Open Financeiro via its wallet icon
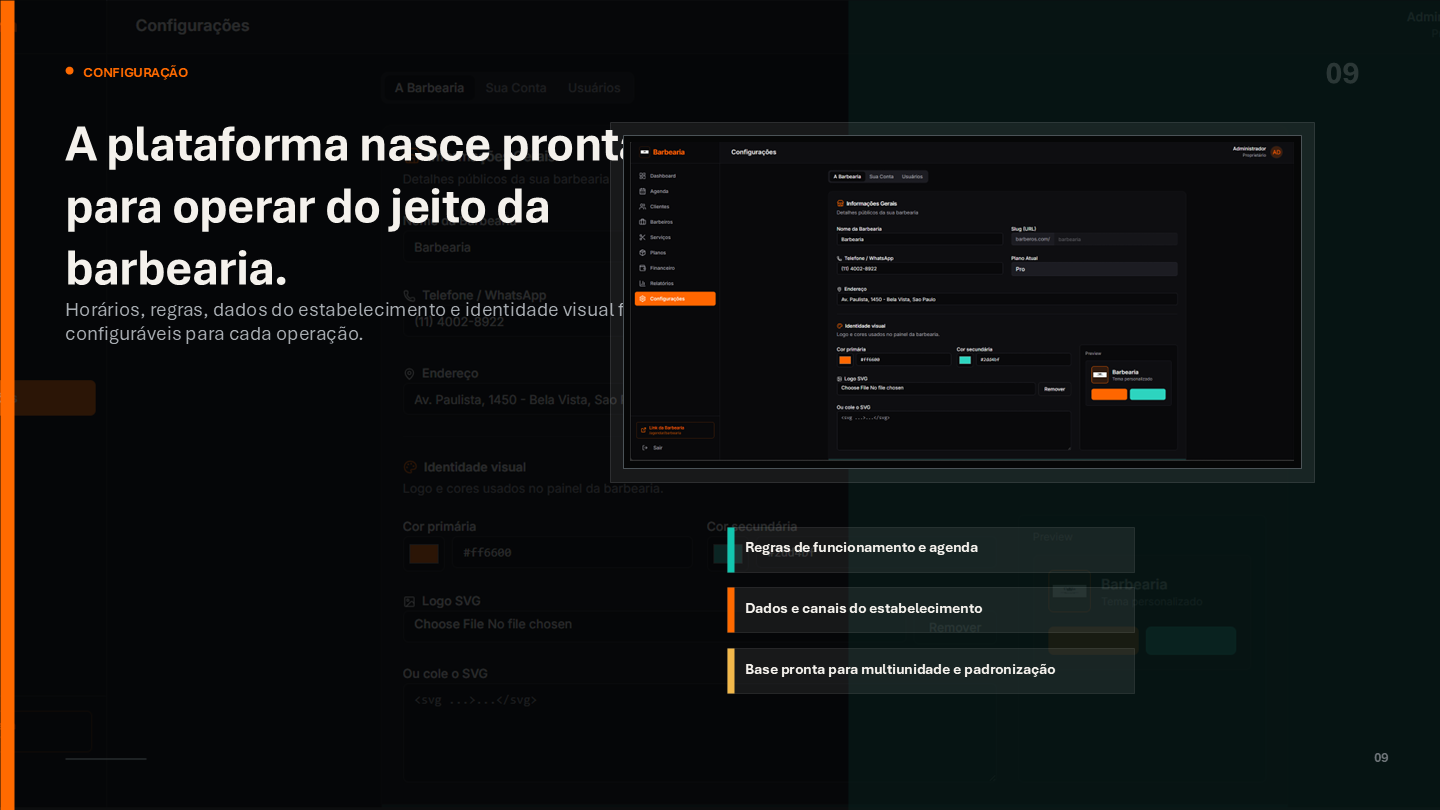Screen dimensions: 1440x810 point(642,268)
